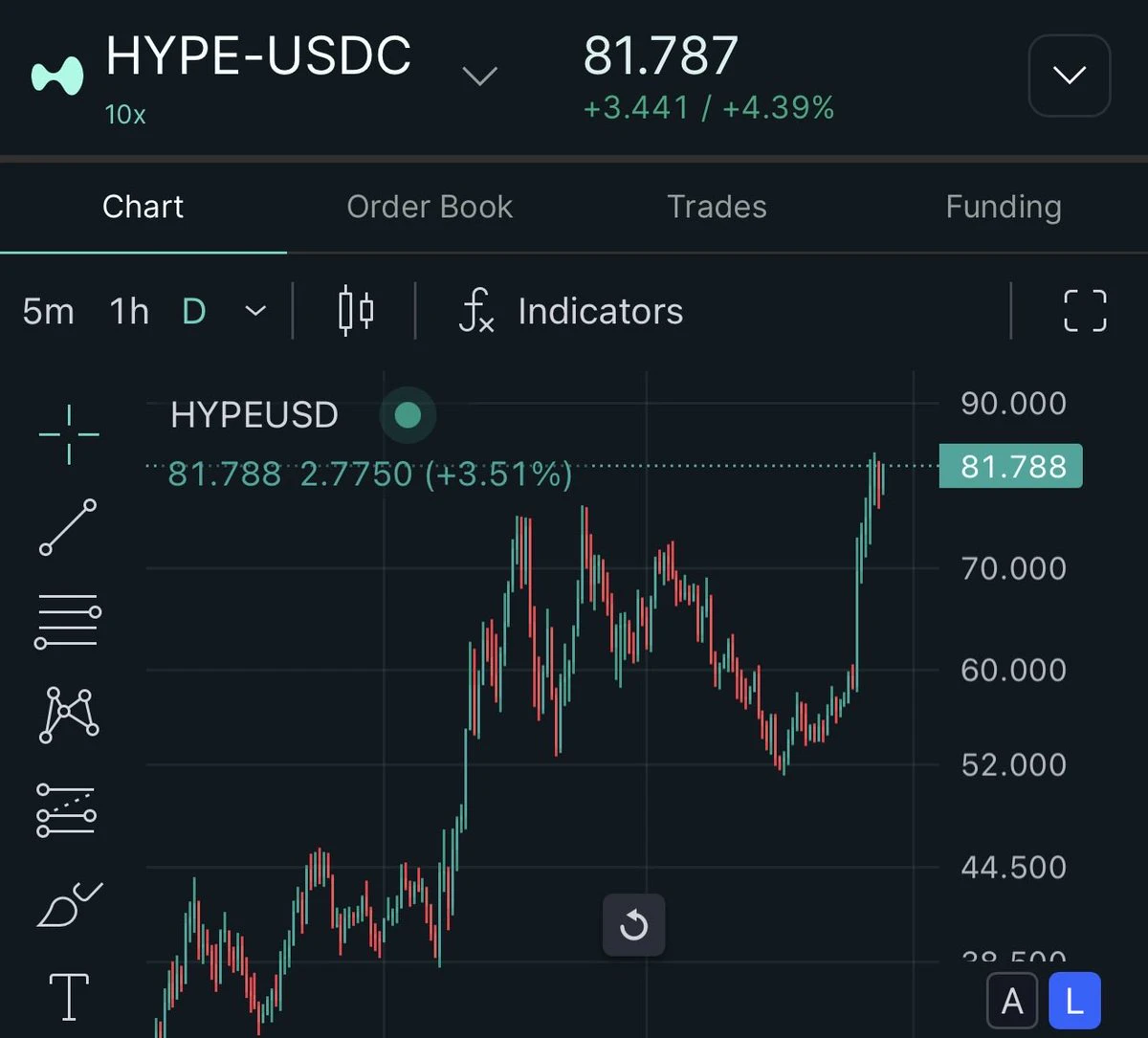Open the timeframe dropdown next to D

255,311
